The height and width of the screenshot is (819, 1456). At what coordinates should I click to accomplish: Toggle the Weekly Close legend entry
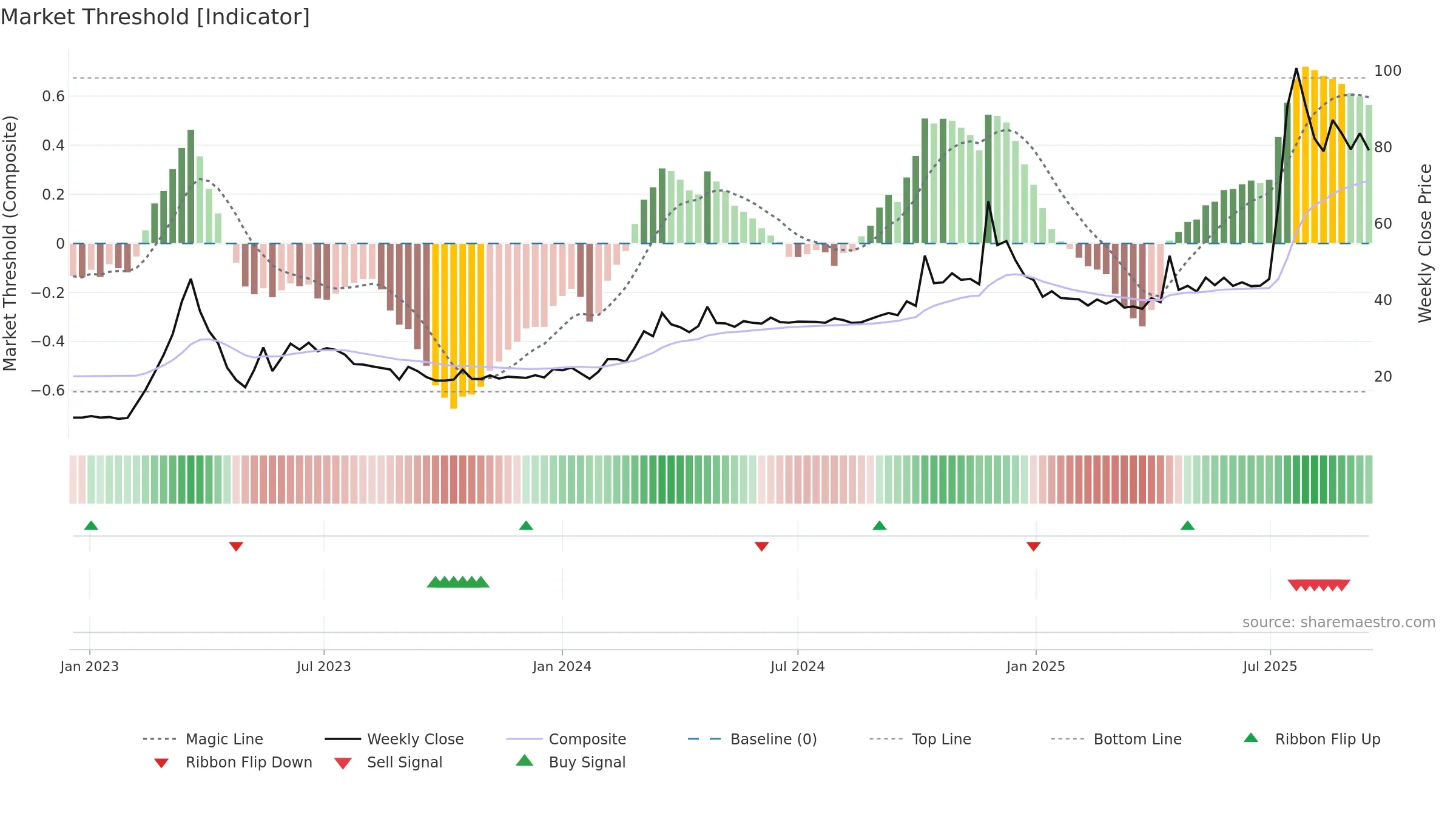click(394, 739)
